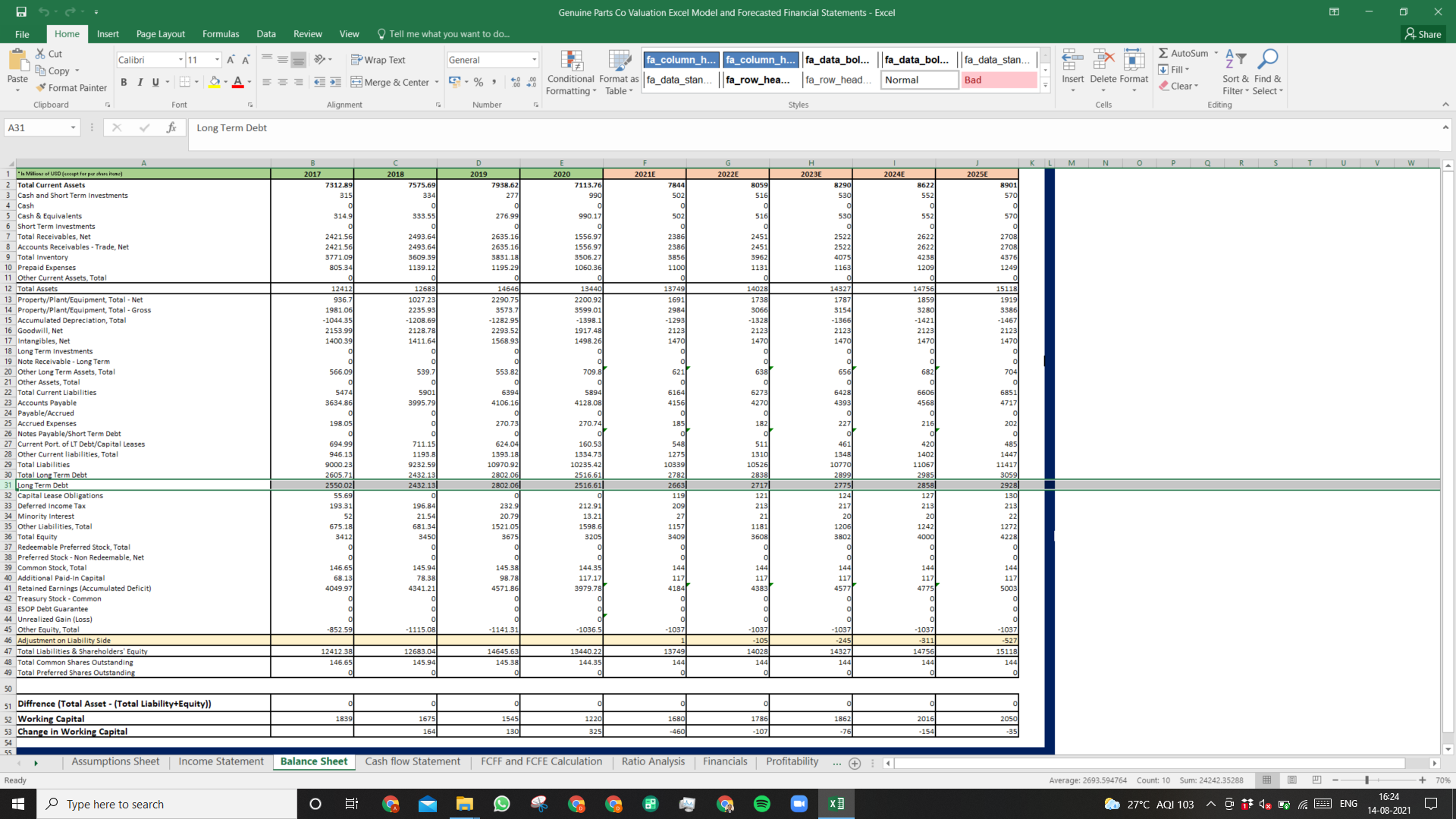Click the Merge & Center icon
Screen dimensions: 1456x819
pyautogui.click(x=356, y=82)
